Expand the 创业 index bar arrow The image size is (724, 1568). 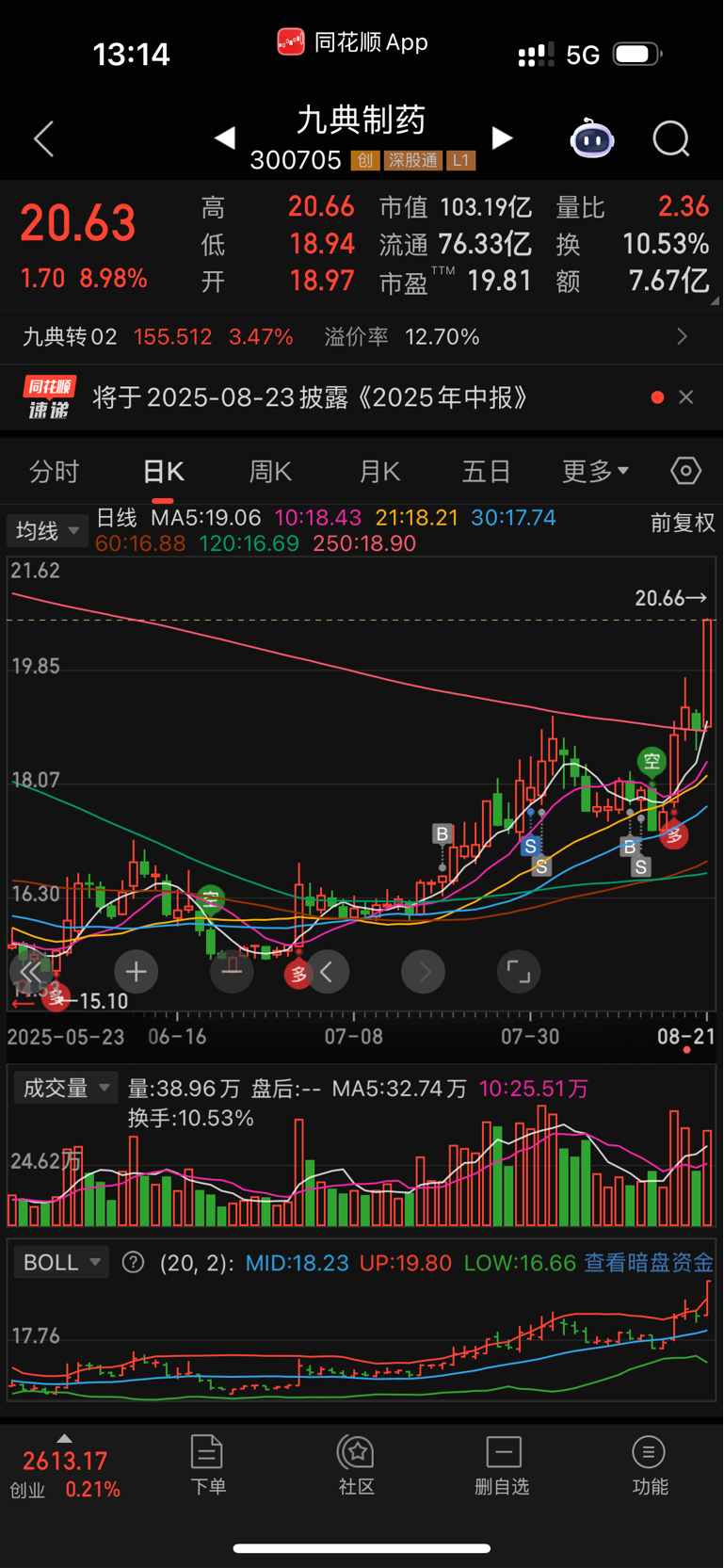tap(64, 1438)
